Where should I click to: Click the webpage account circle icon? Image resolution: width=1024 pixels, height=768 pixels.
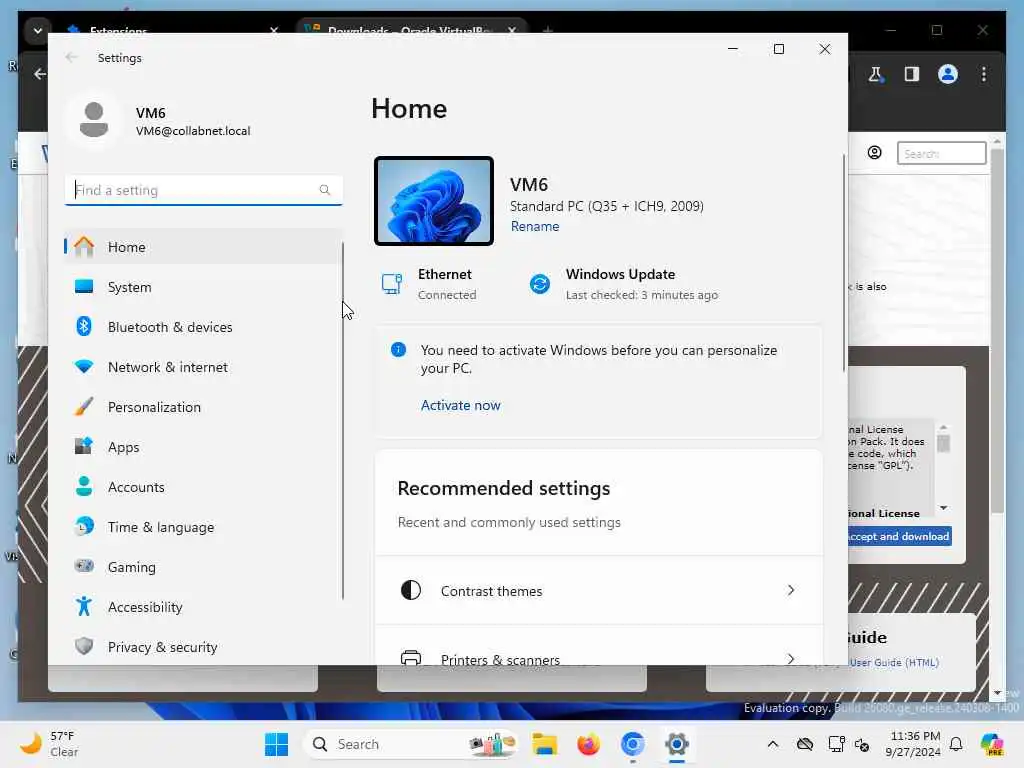pyautogui.click(x=874, y=153)
